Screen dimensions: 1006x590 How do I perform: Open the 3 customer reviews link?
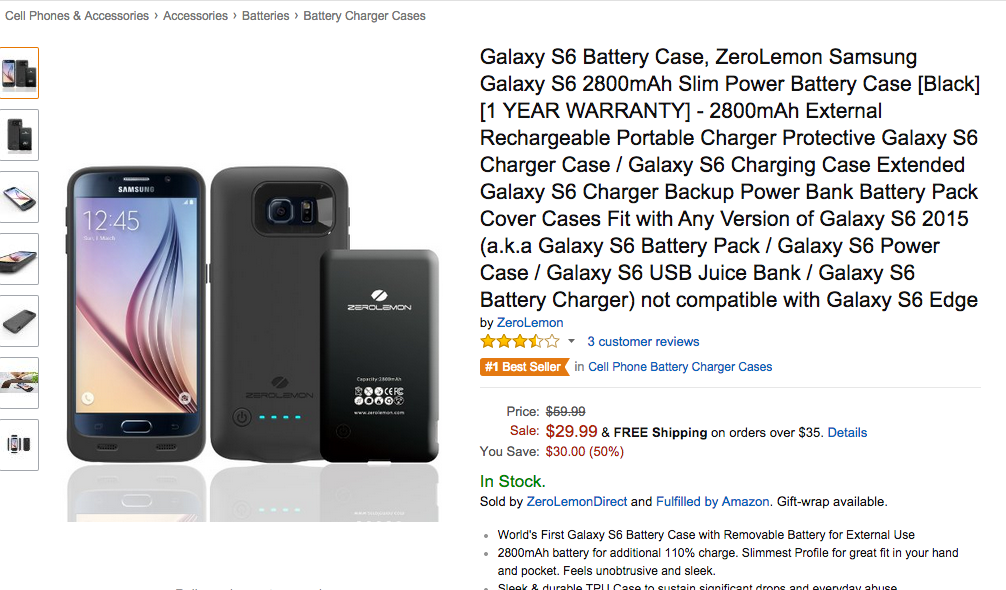pos(643,342)
